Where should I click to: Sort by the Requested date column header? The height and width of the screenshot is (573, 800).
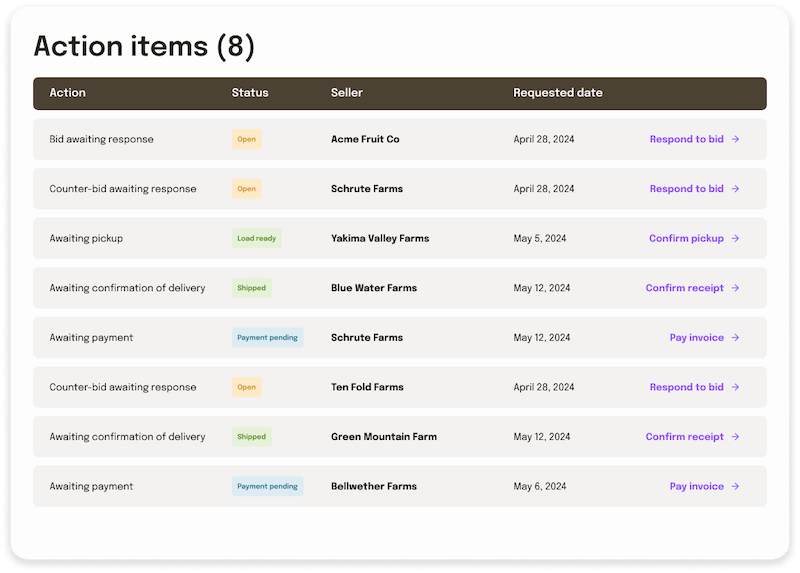[x=558, y=93]
